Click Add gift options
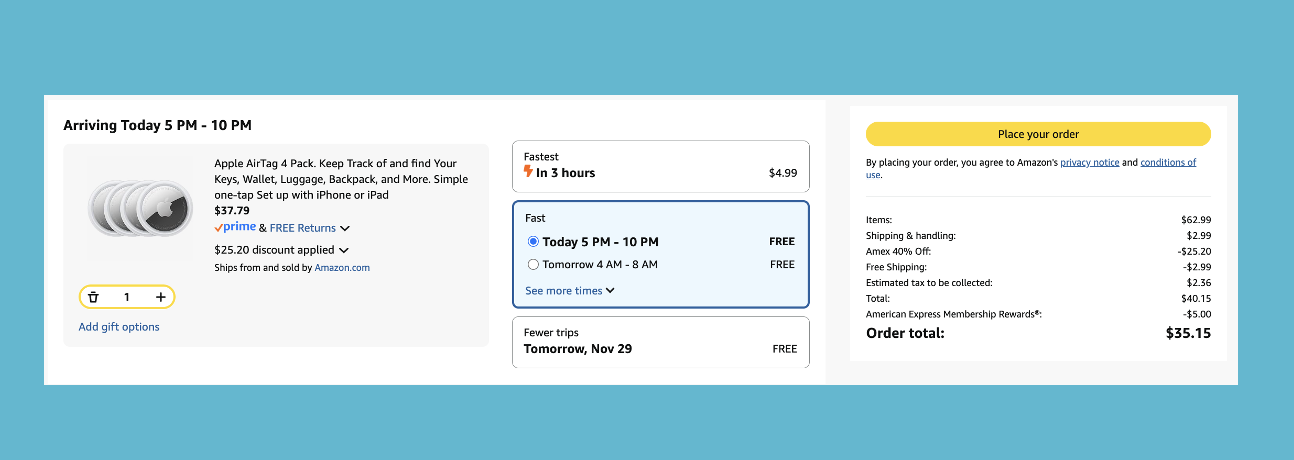Image resolution: width=1294 pixels, height=460 pixels. pyautogui.click(x=119, y=327)
